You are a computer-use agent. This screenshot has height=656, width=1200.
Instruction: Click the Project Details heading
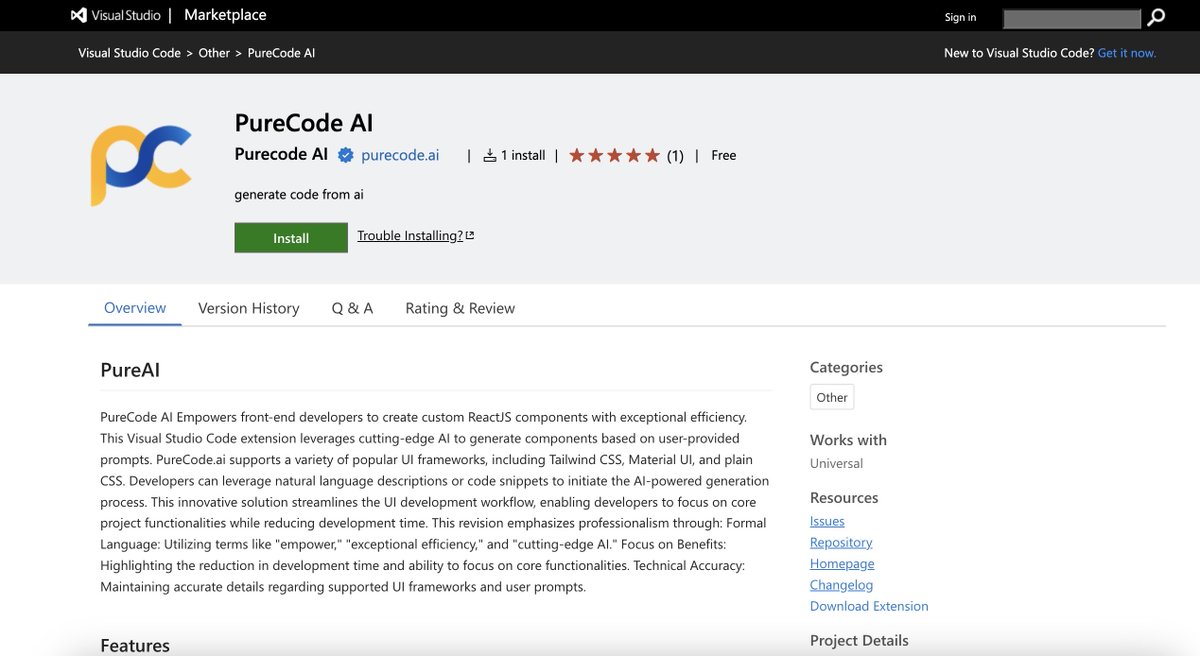coord(859,640)
